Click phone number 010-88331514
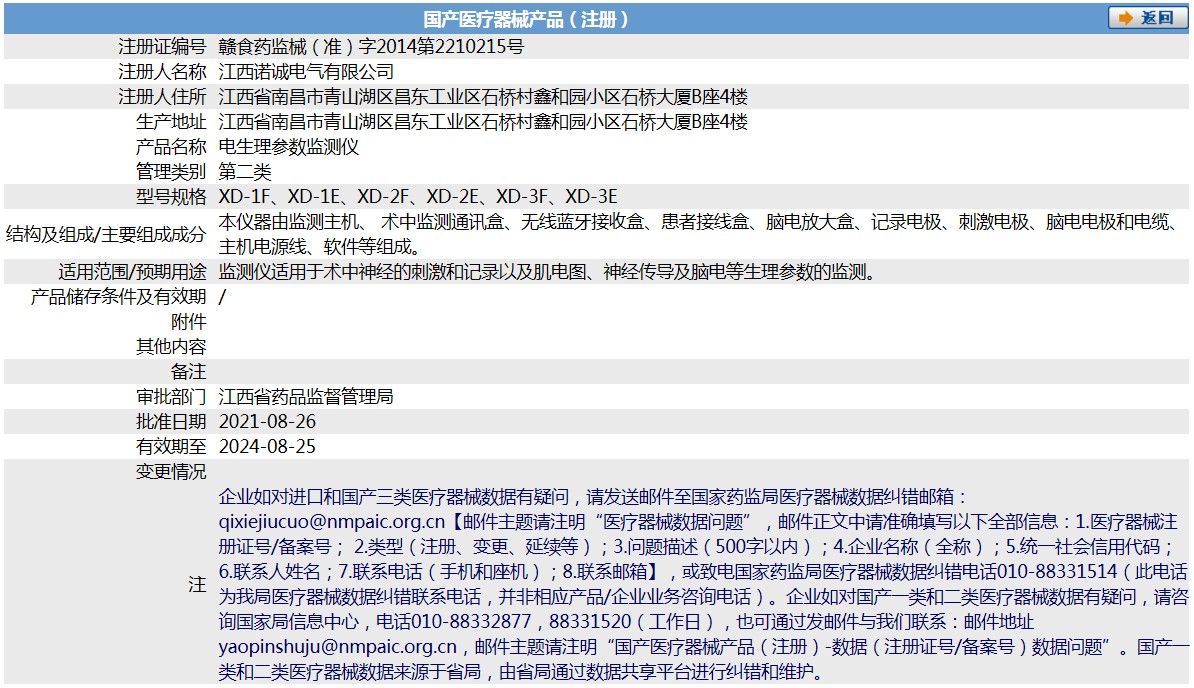The image size is (1194, 688). [1058, 572]
